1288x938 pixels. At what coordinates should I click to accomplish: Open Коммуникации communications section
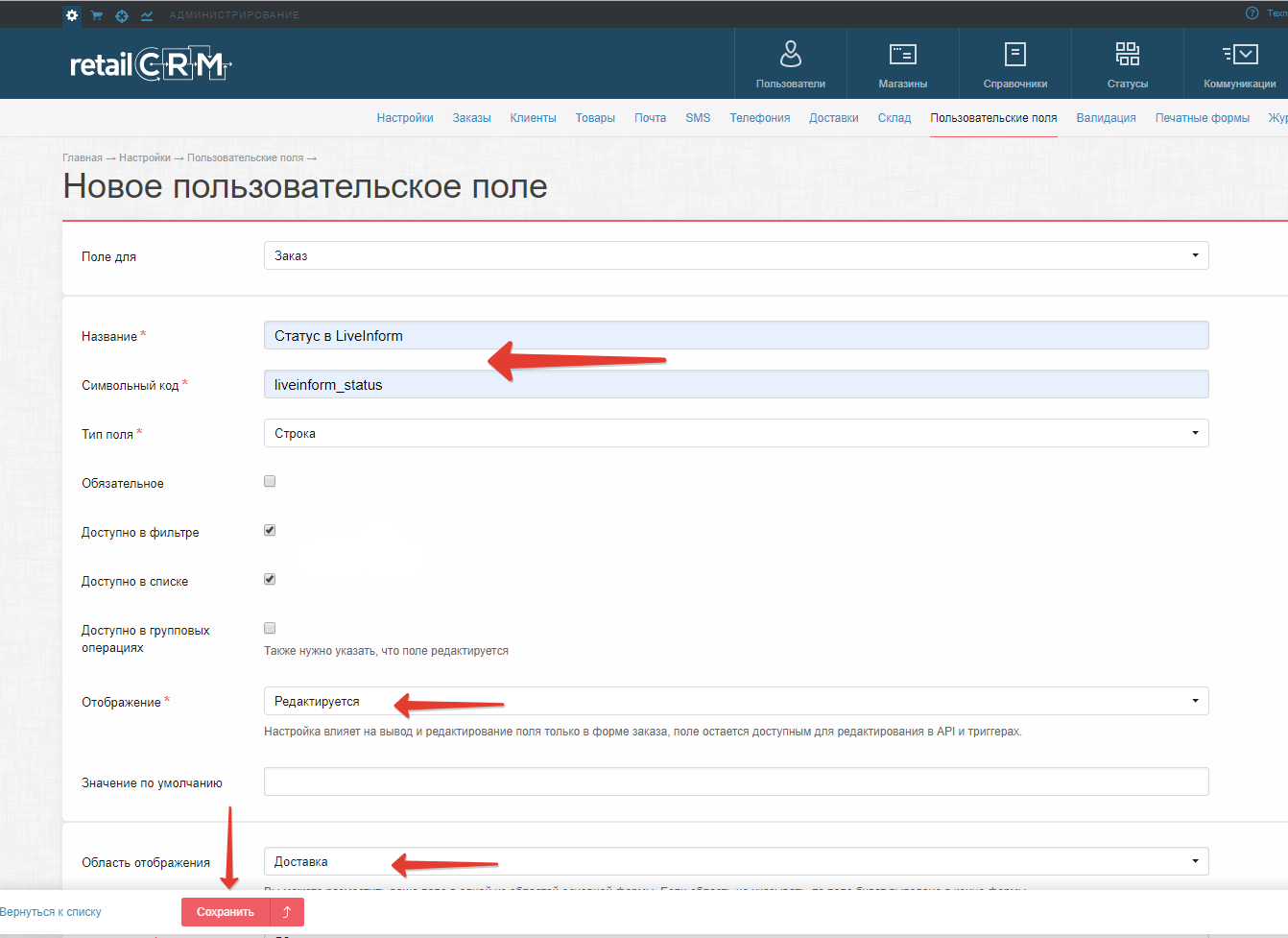tap(1238, 63)
